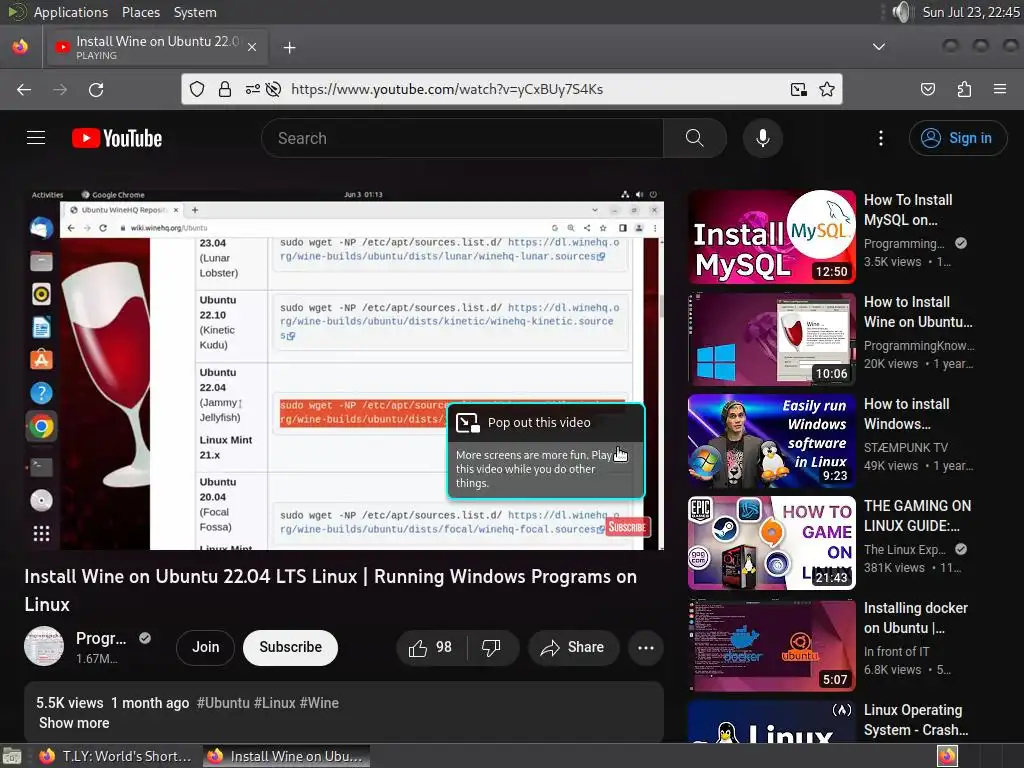Open the System menu

tap(195, 12)
